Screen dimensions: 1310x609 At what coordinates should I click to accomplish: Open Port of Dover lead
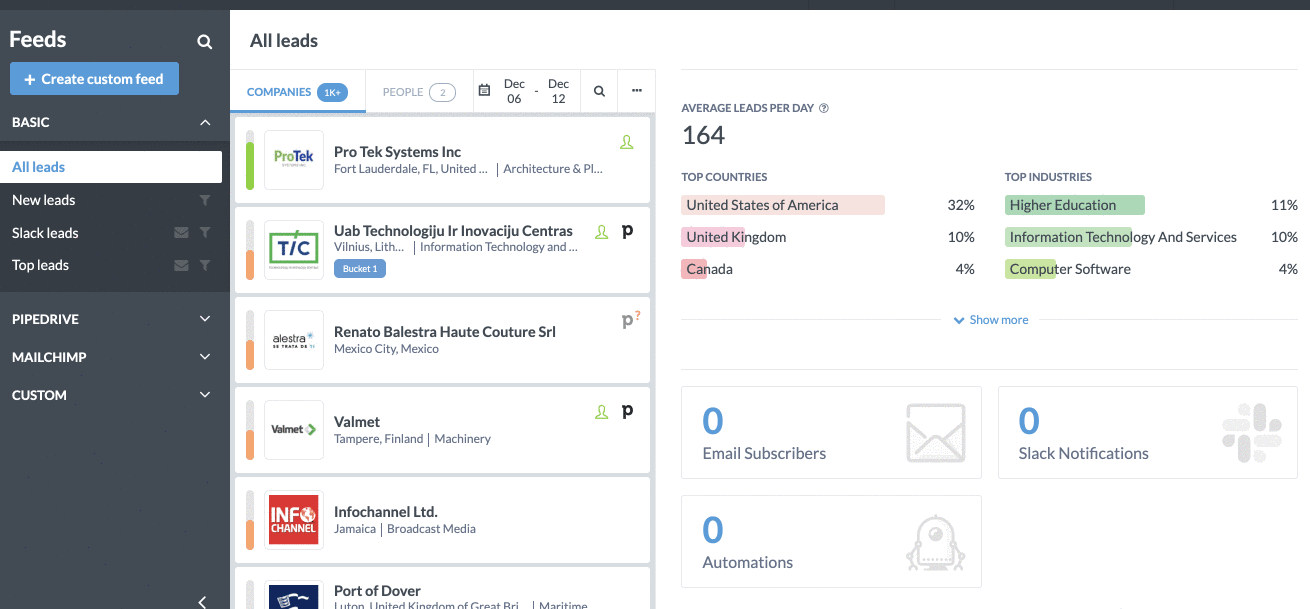tap(442, 588)
